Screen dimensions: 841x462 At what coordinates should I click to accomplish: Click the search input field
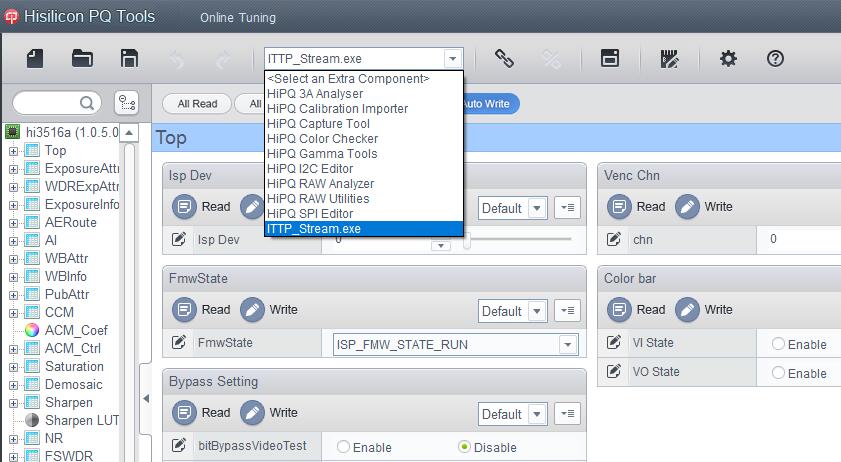[x=56, y=102]
